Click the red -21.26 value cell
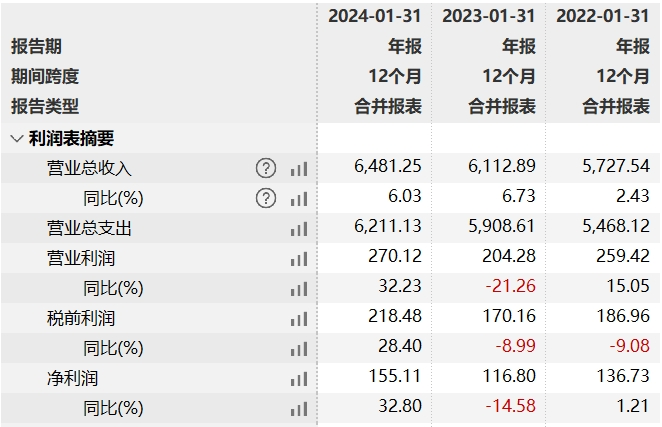 [x=510, y=288]
